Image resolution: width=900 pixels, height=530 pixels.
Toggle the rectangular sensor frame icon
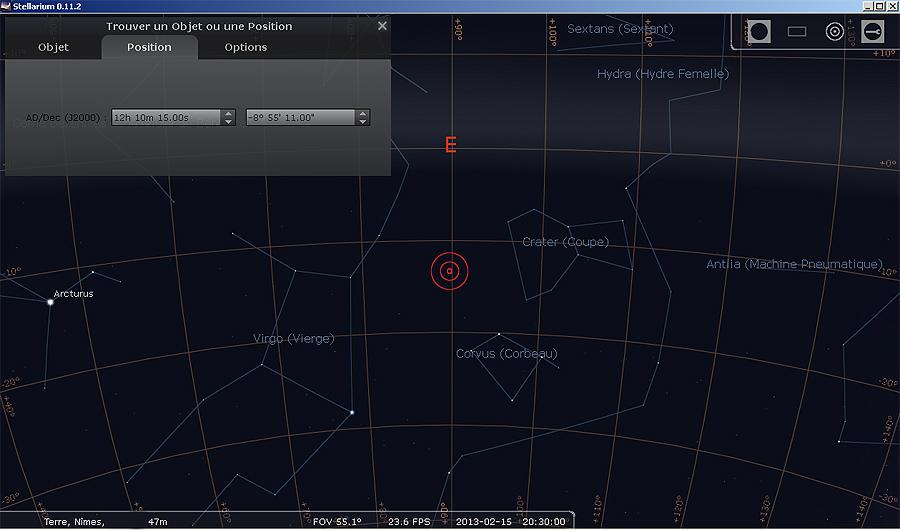click(x=797, y=32)
